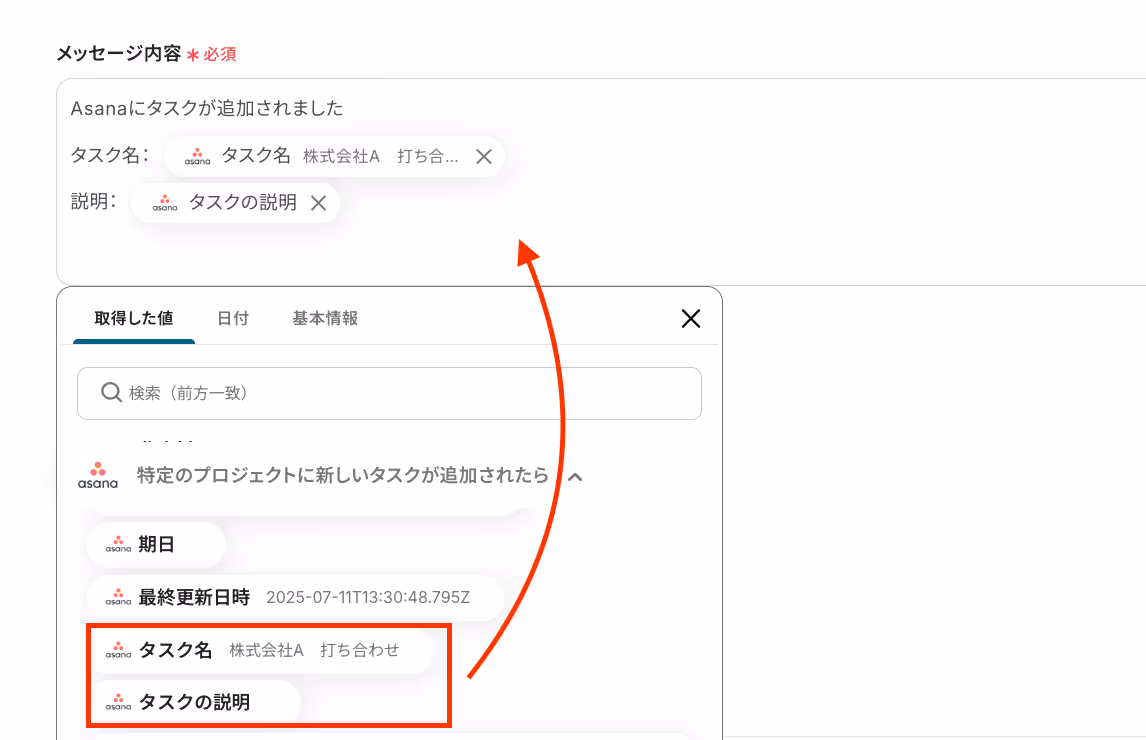This screenshot has width=1146, height=740.
Task: Select the 期日 value from the list
Action: pyautogui.click(x=156, y=545)
